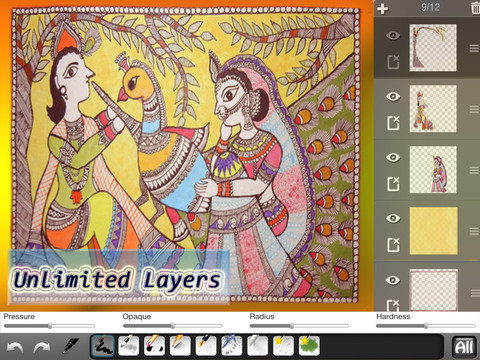Show all brushes with the All button
Viewport: 480px width, 360px height.
(x=464, y=347)
